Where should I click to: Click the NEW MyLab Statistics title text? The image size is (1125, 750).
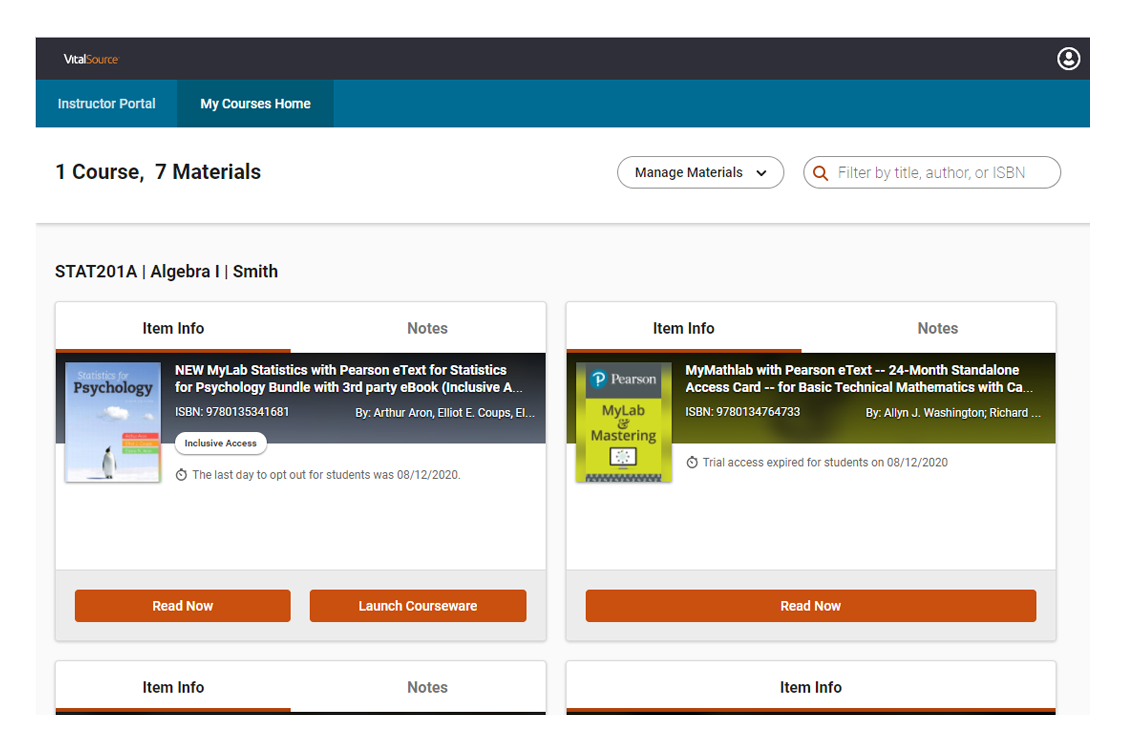pos(349,378)
